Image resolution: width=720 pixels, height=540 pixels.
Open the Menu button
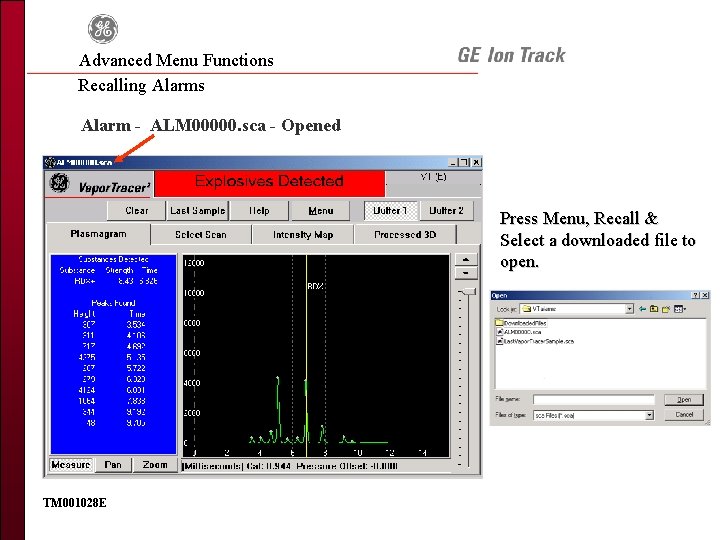321,211
